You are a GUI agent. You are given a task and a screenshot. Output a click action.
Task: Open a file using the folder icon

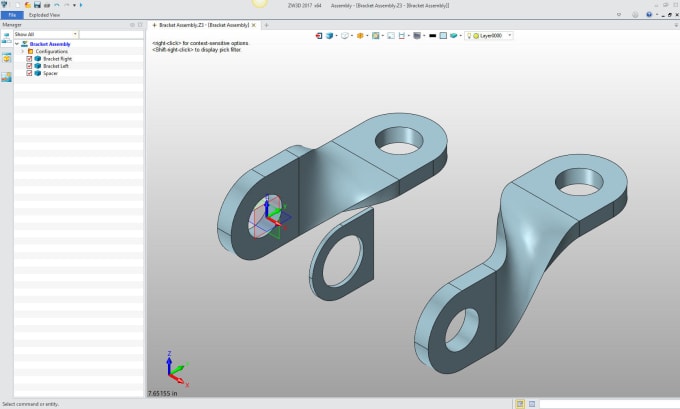click(x=27, y=5)
